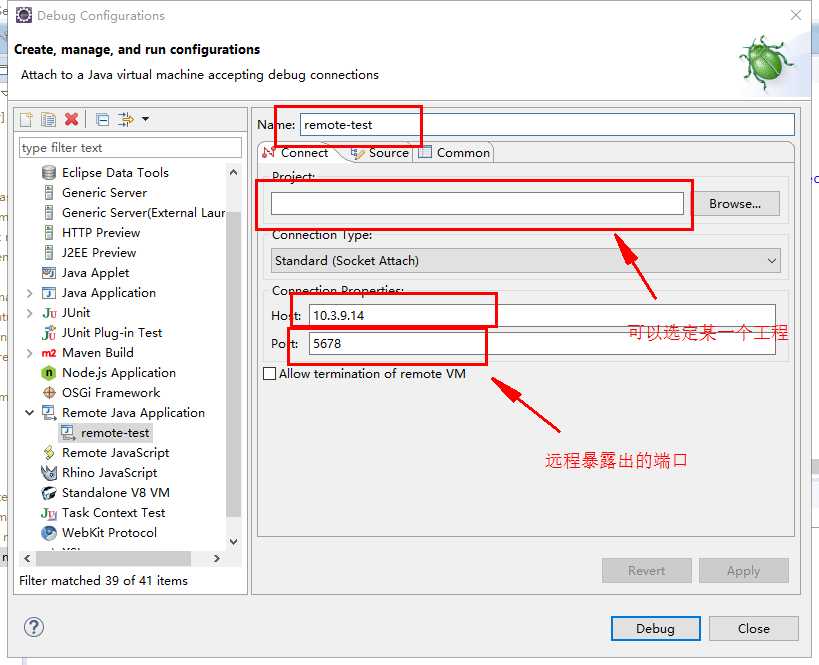Click the Standalone V8 VM icon
Viewport: 819px width, 665px height.
click(49, 493)
